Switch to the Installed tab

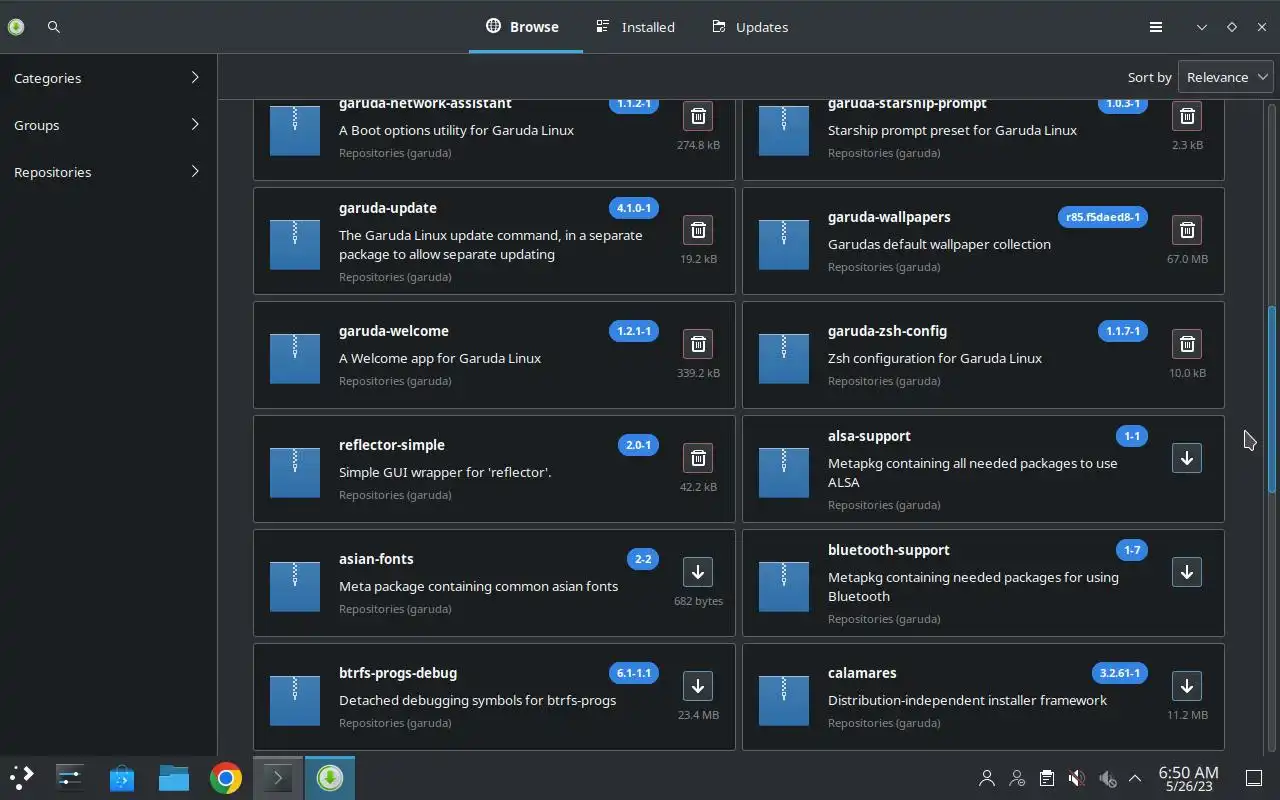[x=636, y=27]
